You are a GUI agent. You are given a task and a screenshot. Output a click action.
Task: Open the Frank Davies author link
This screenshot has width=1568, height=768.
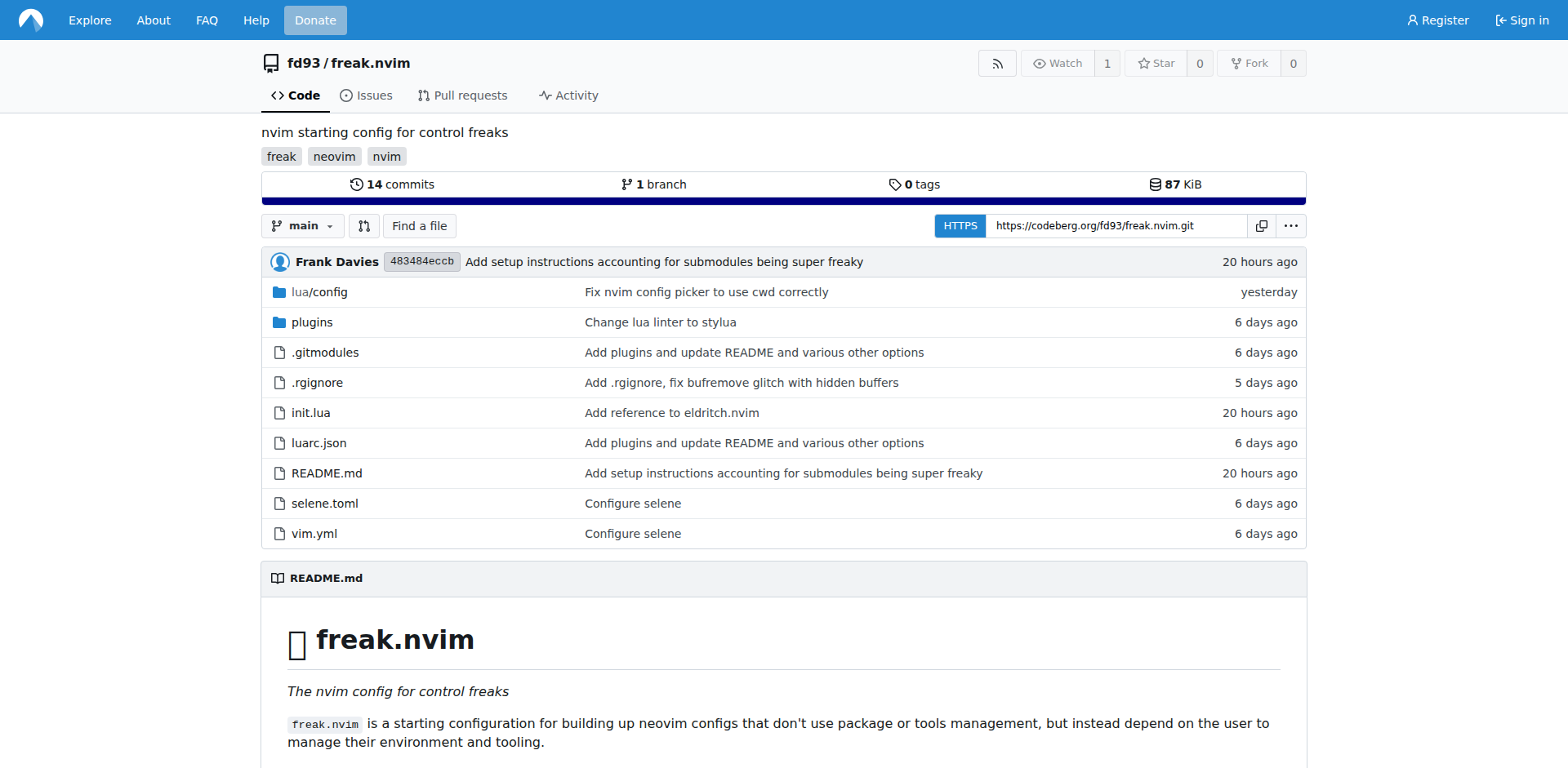[337, 262]
